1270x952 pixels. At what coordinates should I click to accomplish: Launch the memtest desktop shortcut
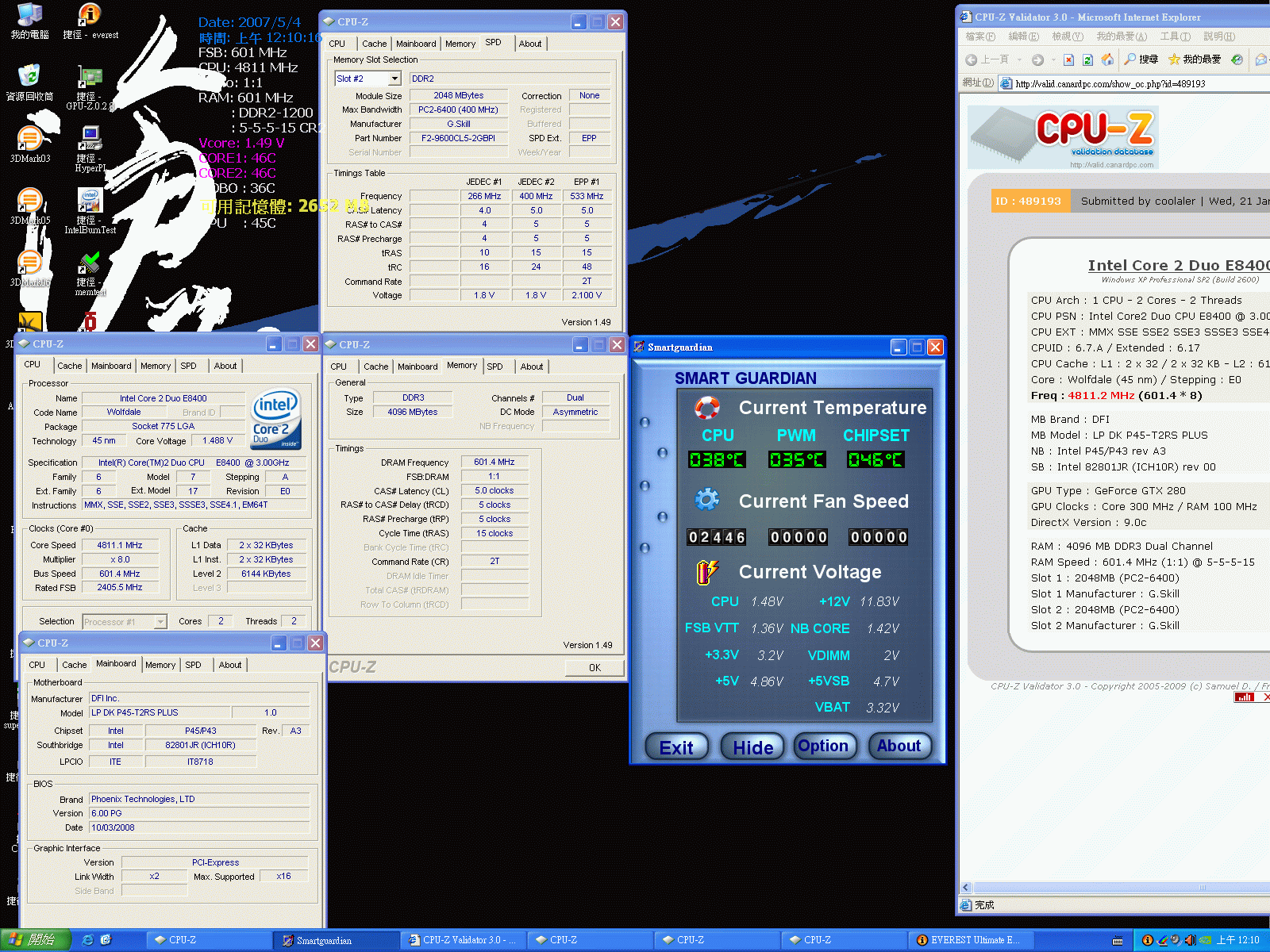pyautogui.click(x=90, y=274)
